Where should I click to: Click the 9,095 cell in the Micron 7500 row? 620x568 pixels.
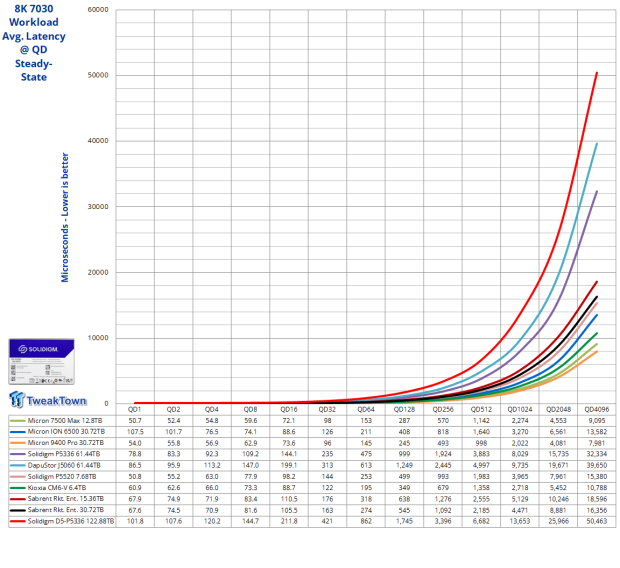tap(597, 420)
